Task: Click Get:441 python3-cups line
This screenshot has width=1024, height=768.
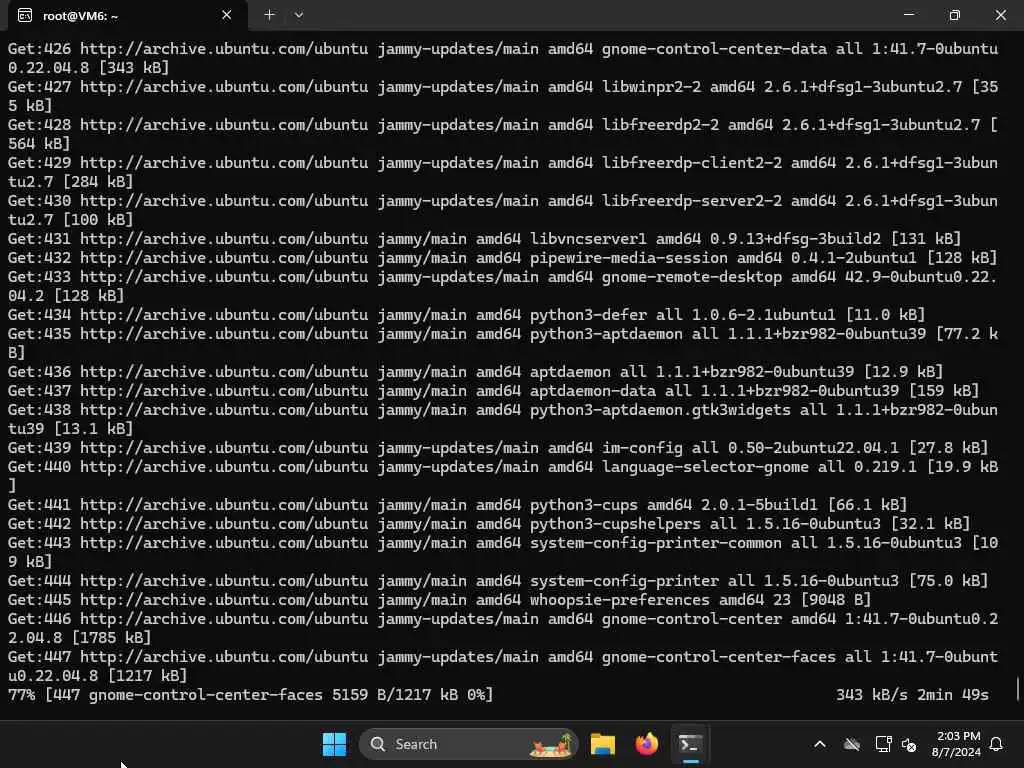Action: coord(458,504)
